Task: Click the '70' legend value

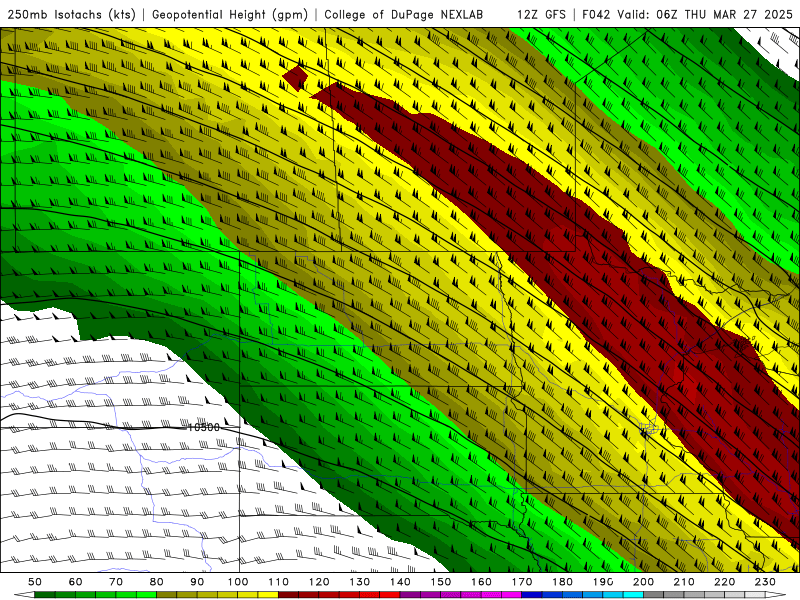Action: pos(116,582)
